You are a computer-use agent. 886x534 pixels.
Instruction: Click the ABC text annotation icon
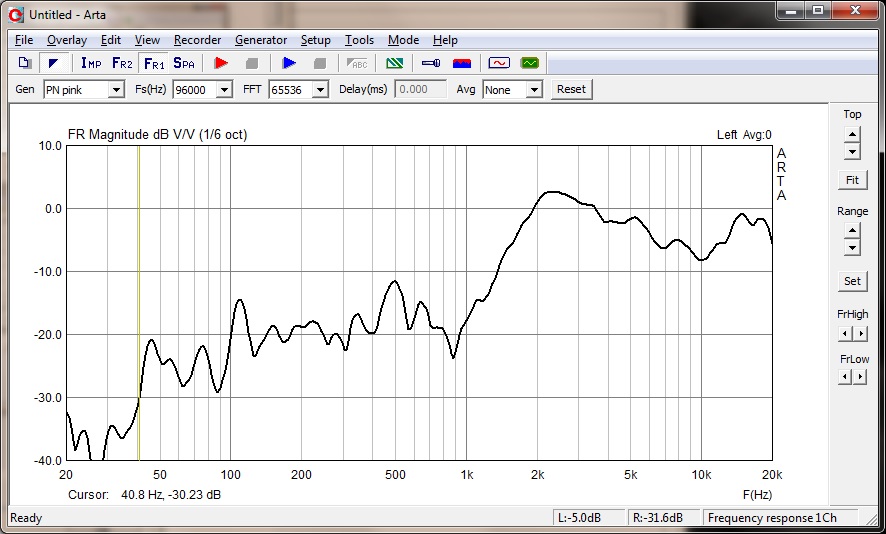(357, 63)
